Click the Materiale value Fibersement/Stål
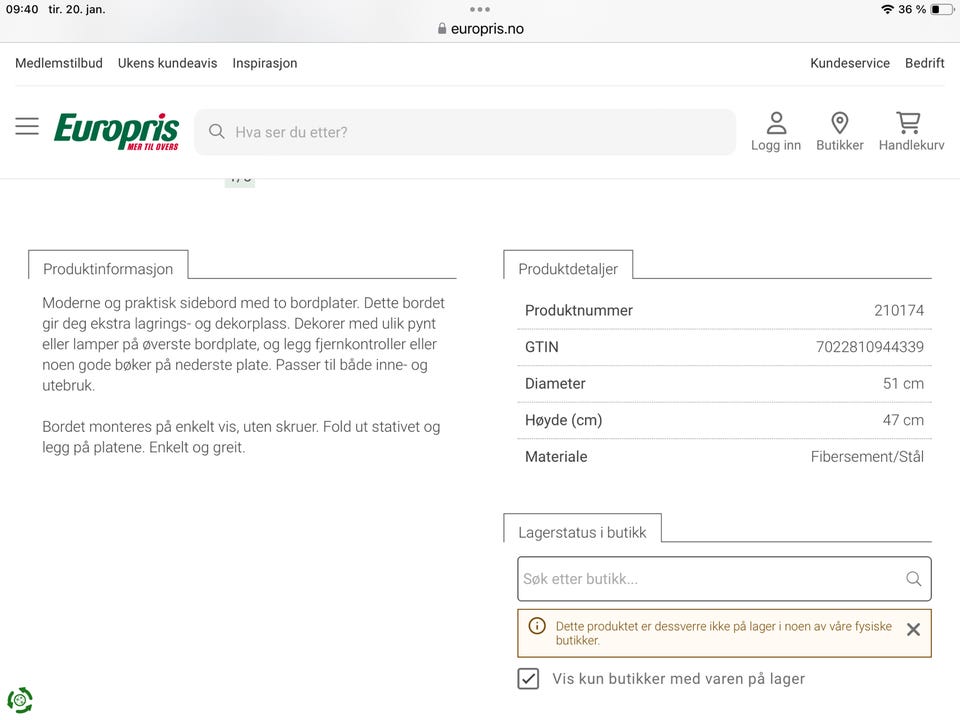Viewport: 960px width, 720px height. click(867, 457)
